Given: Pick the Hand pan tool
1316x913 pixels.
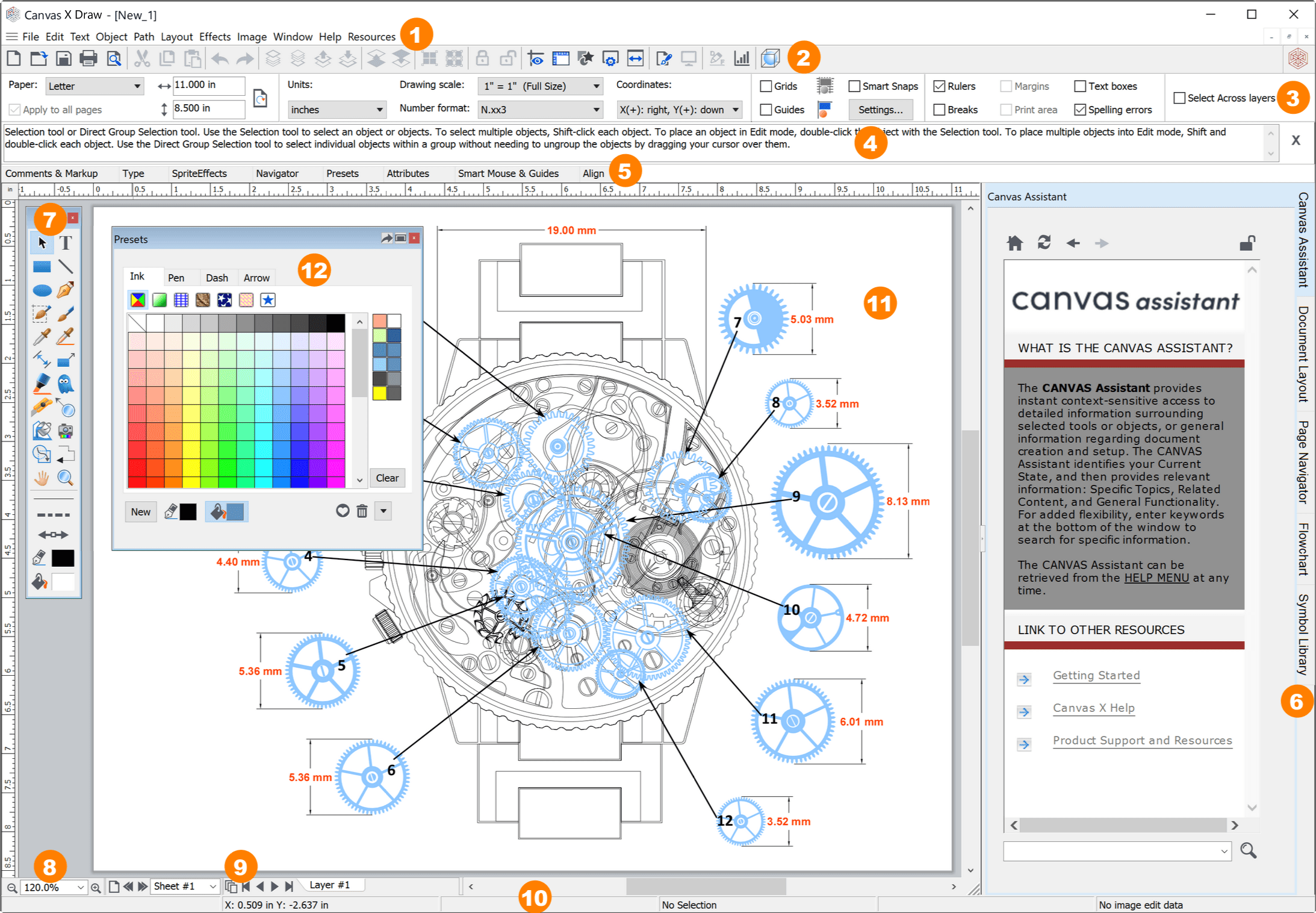Looking at the screenshot, I should [x=42, y=478].
